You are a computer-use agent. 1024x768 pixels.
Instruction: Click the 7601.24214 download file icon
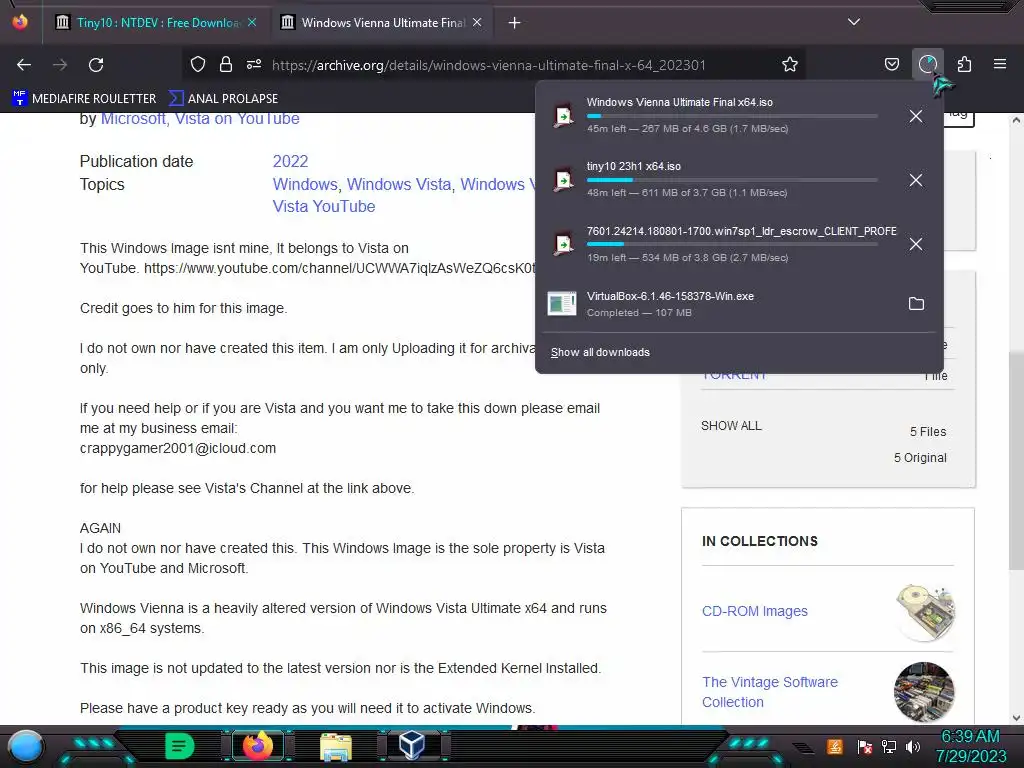coord(562,244)
